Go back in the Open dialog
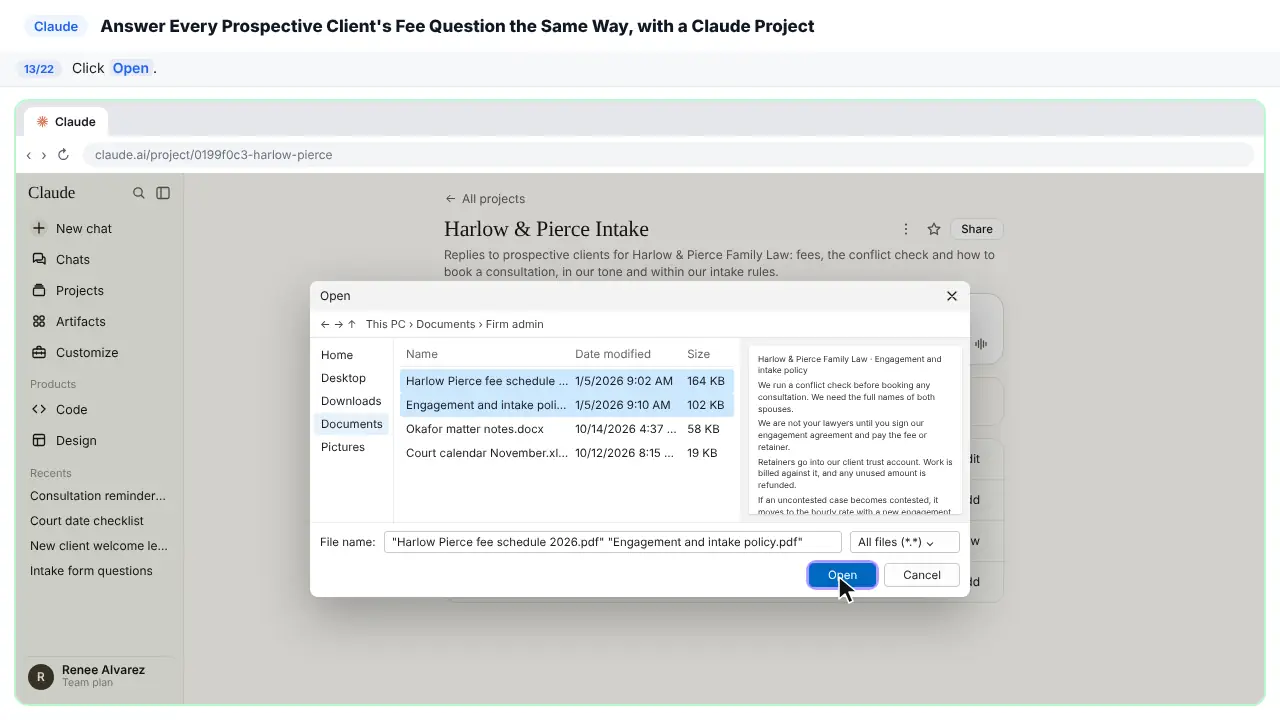 325,324
